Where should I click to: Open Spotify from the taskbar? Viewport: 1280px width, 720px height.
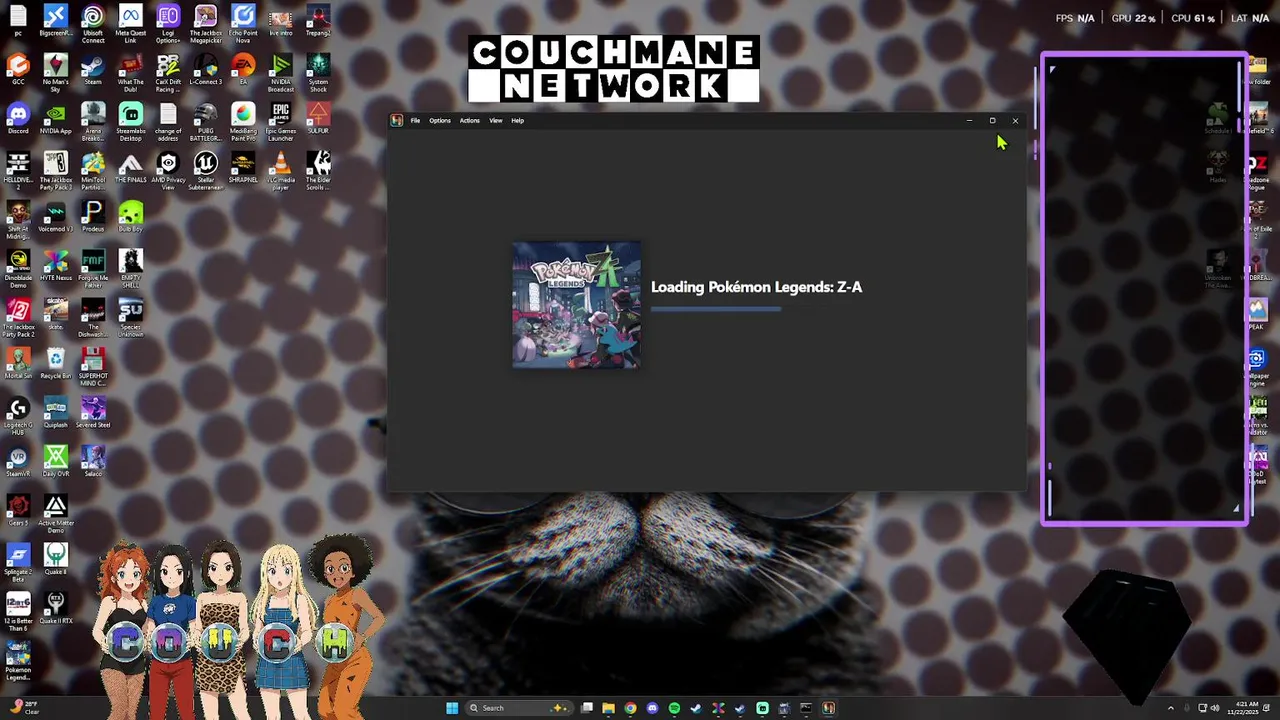click(674, 708)
